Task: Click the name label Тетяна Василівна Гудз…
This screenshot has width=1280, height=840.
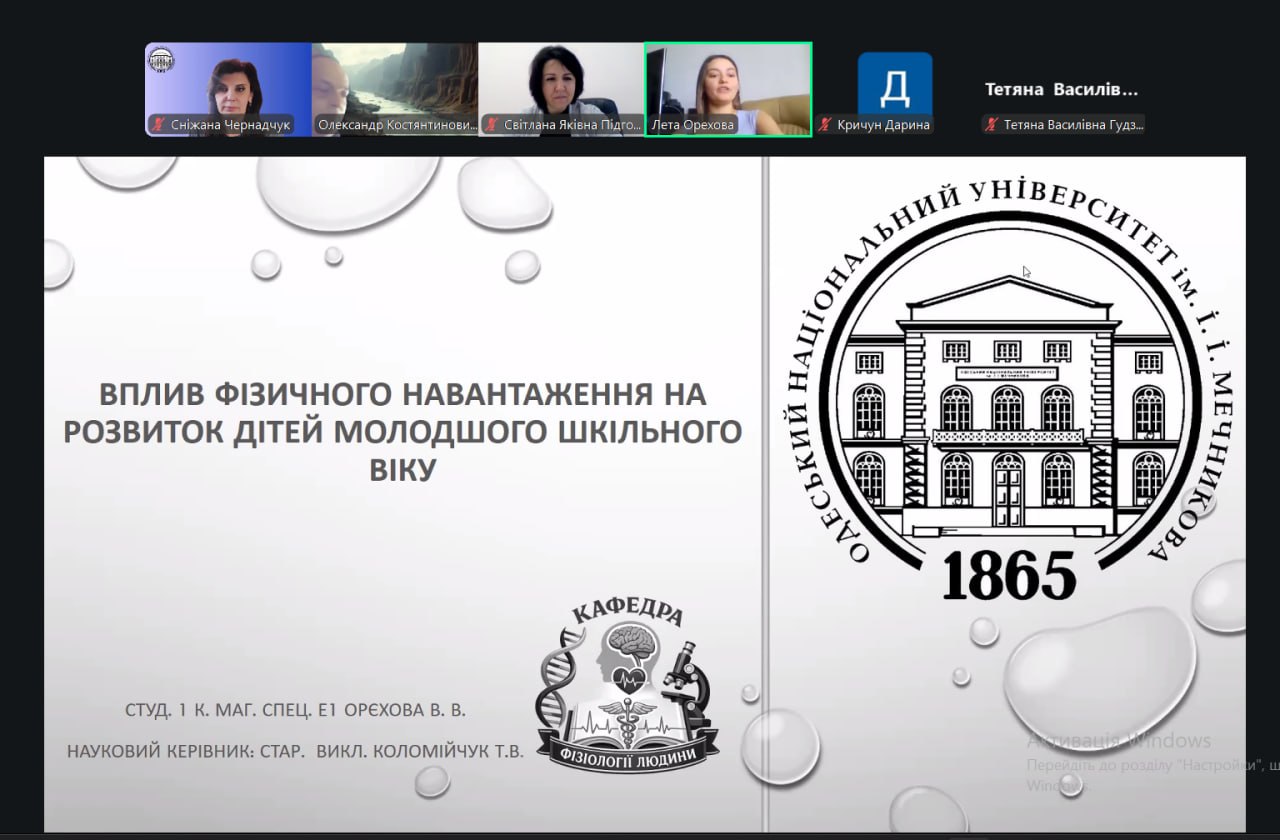Action: click(1072, 125)
